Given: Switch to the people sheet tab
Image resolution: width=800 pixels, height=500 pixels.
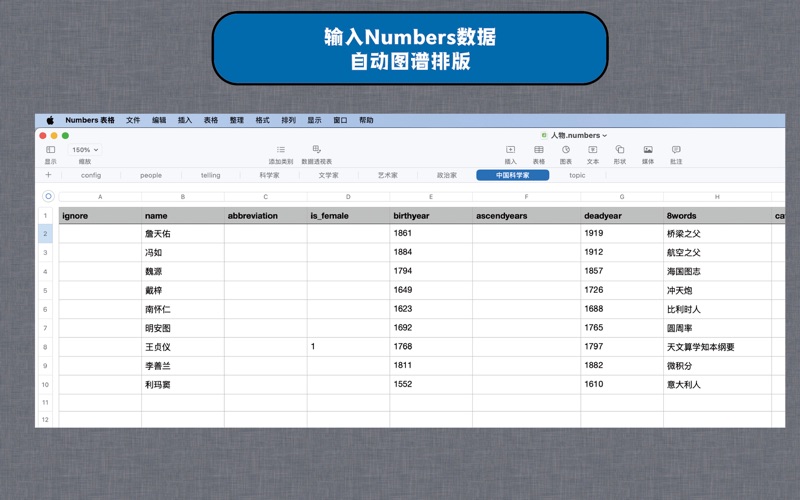Looking at the screenshot, I should tap(151, 175).
